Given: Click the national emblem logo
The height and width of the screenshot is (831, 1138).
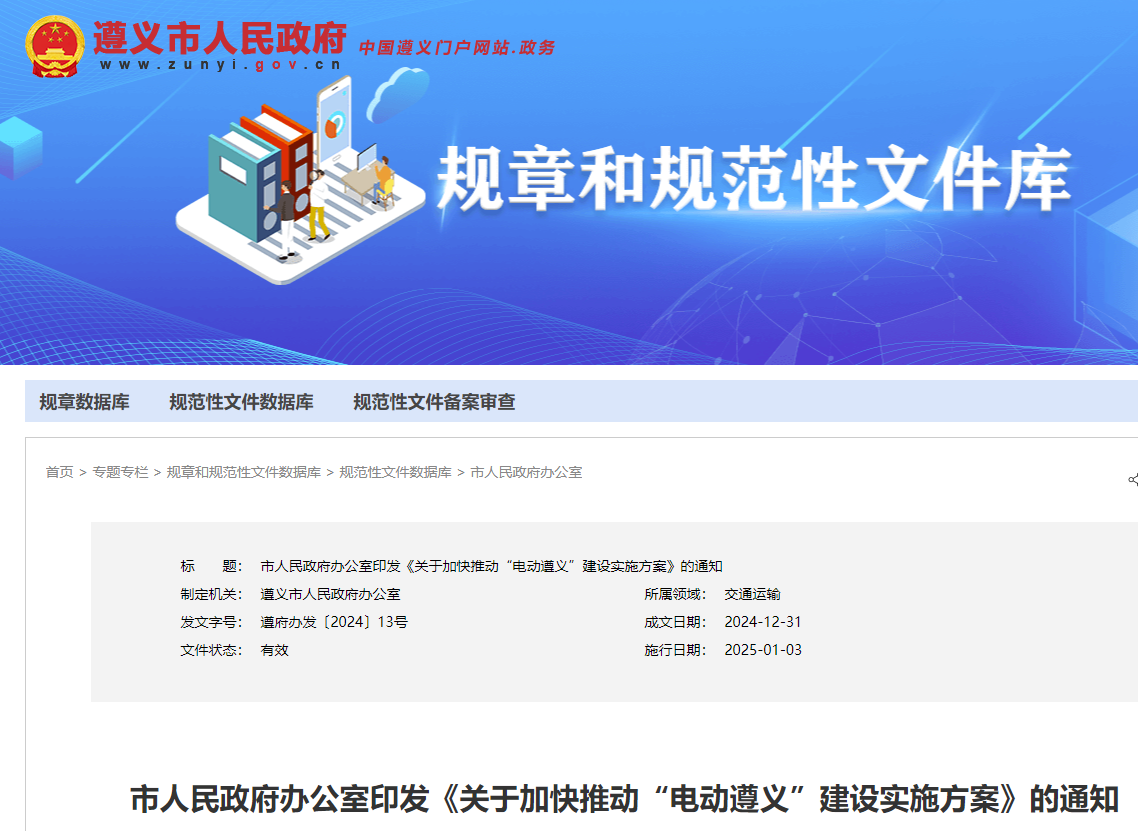Looking at the screenshot, I should pos(55,47).
